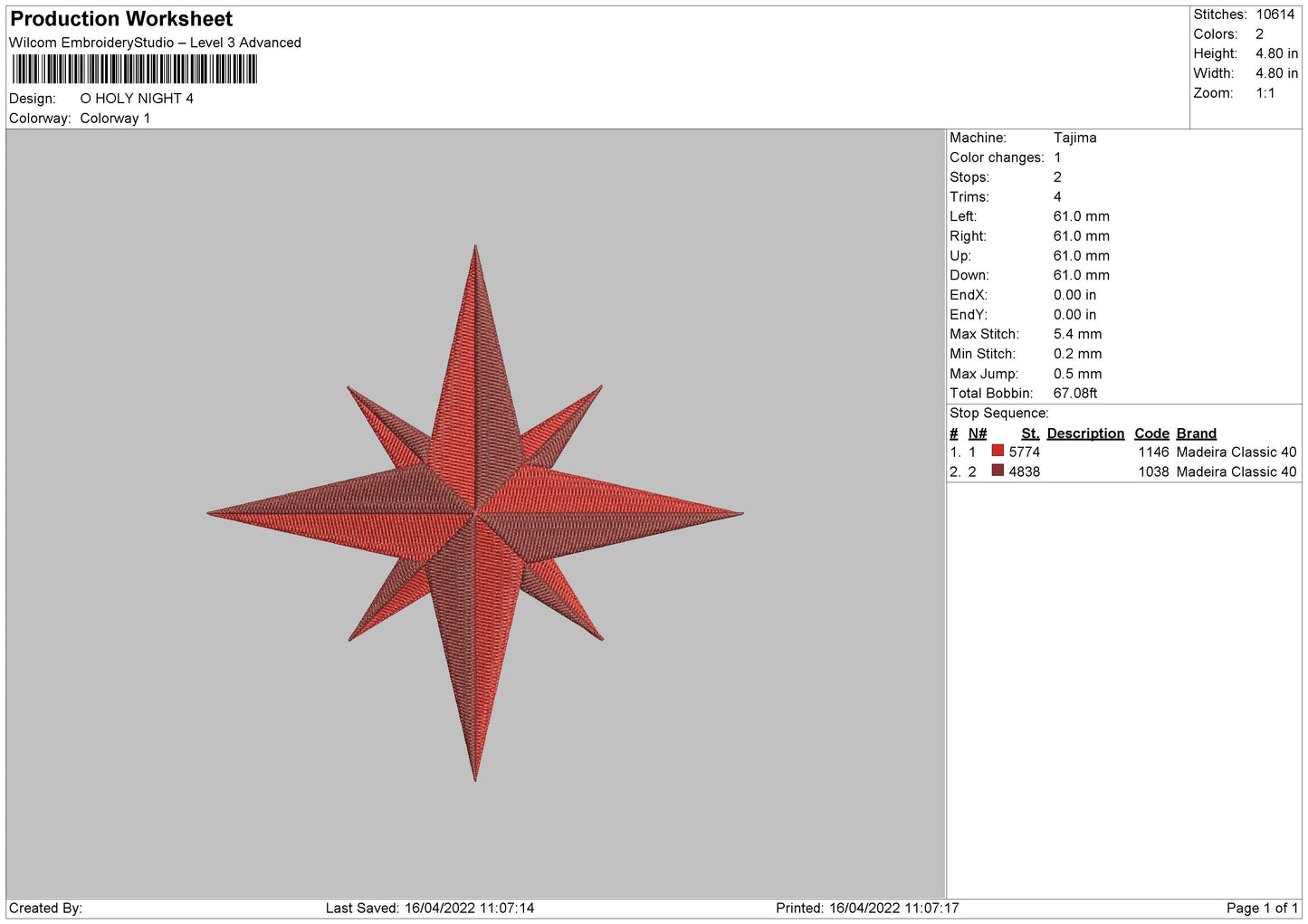Click the Max Jump value 0.5 mm

click(1077, 374)
